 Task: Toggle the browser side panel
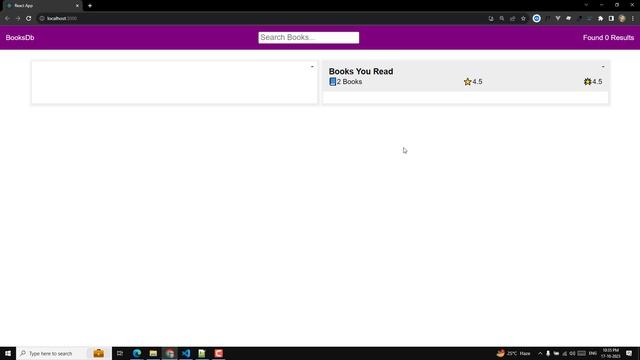point(611,18)
